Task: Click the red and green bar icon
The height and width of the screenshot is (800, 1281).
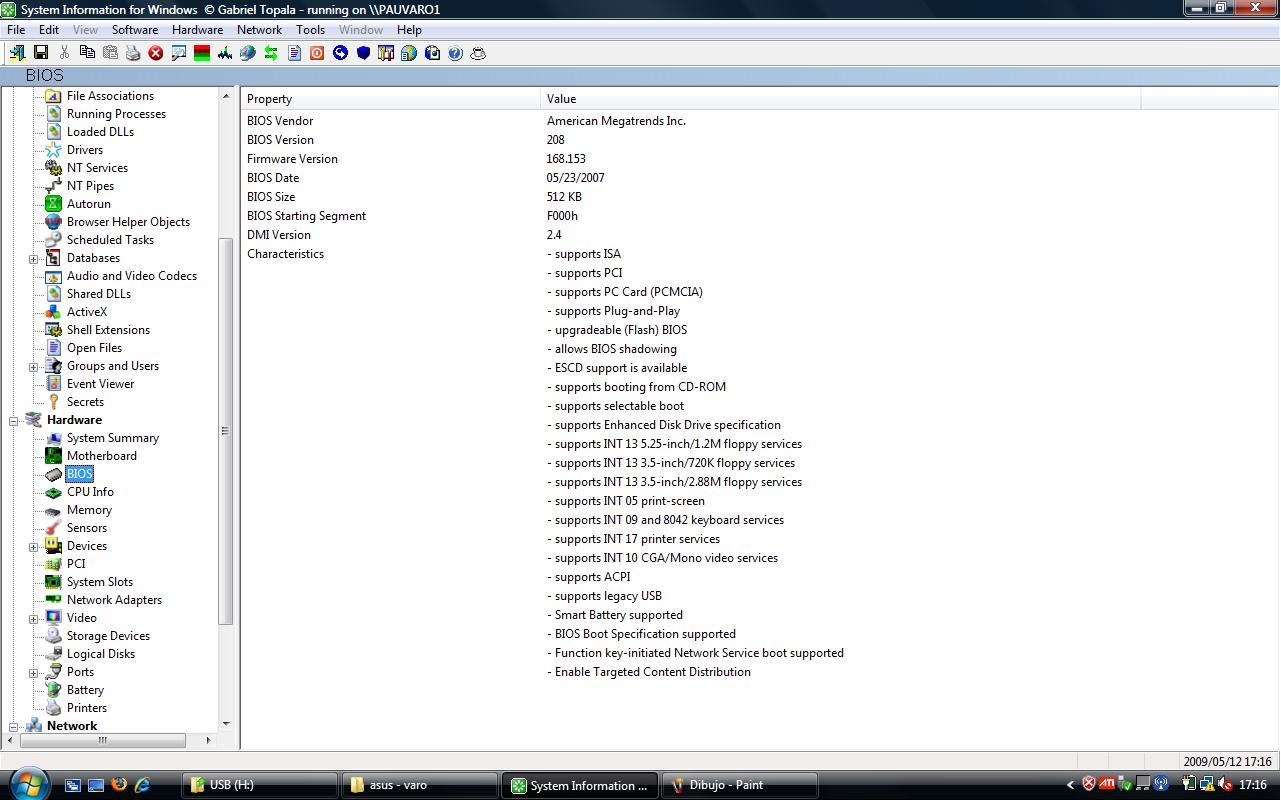Action: pyautogui.click(x=202, y=53)
